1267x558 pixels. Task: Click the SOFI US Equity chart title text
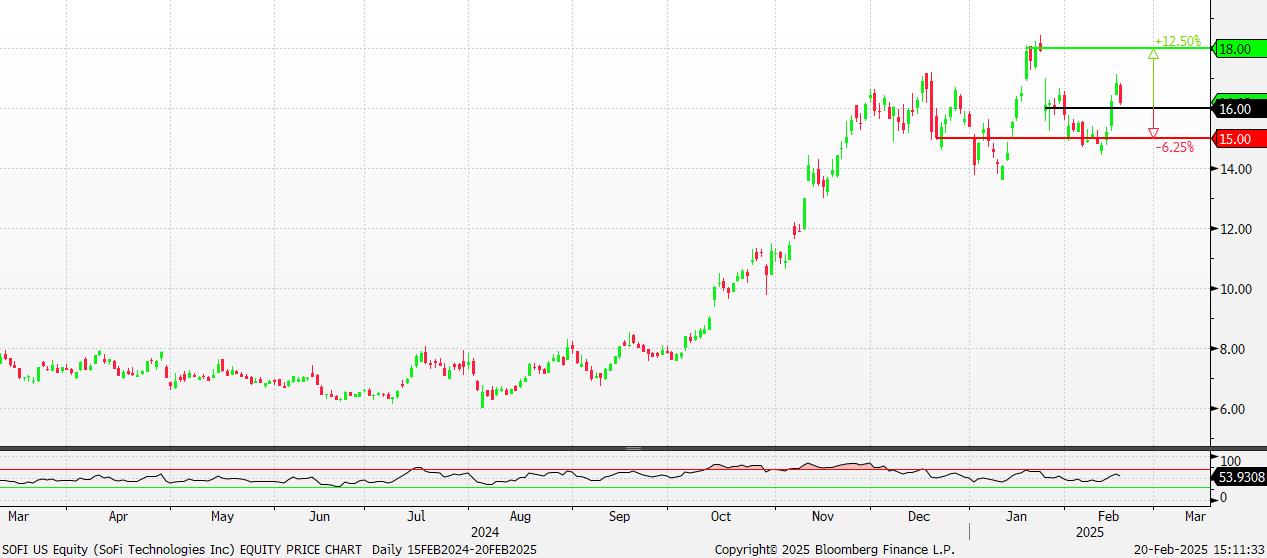pos(183,550)
